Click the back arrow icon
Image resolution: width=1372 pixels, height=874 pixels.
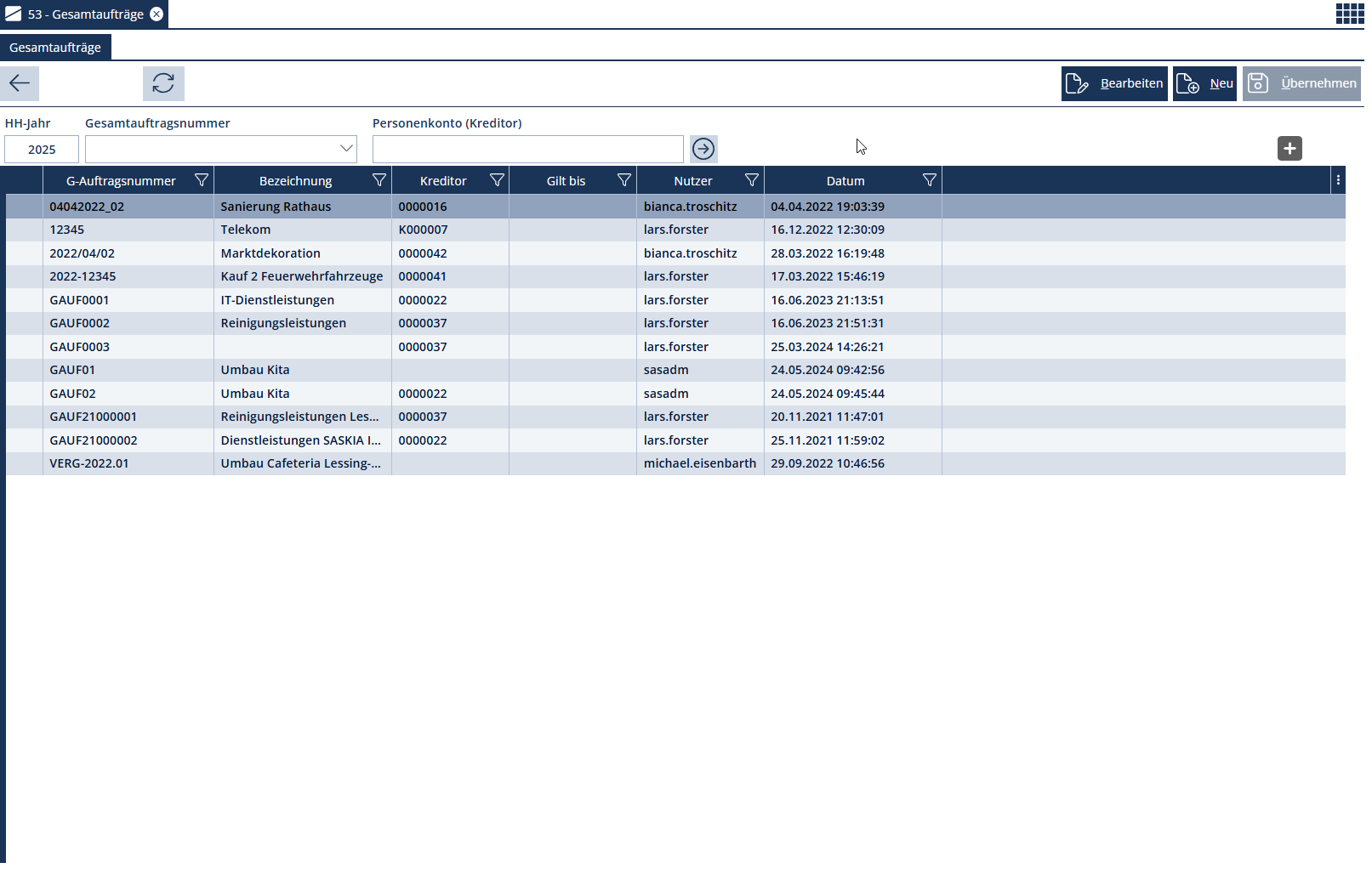click(20, 83)
